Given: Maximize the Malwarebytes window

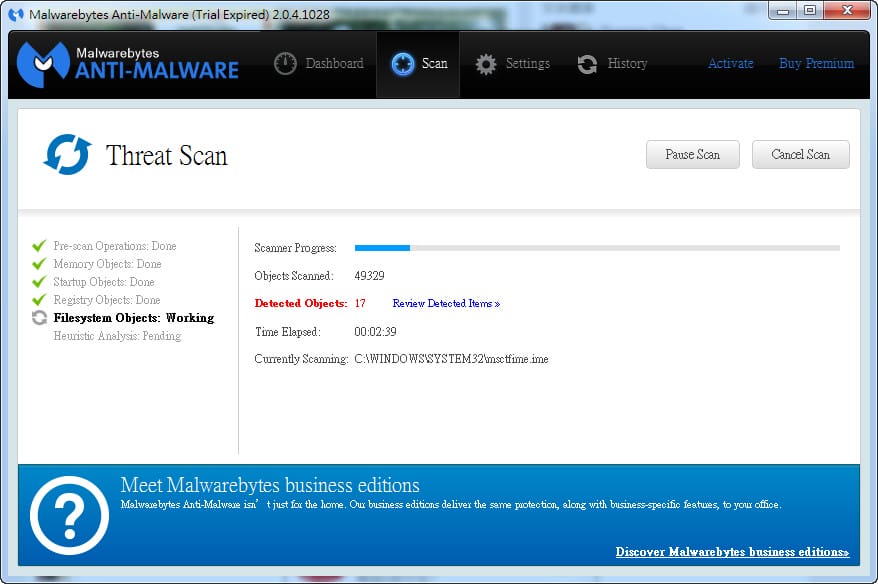Looking at the screenshot, I should click(810, 11).
